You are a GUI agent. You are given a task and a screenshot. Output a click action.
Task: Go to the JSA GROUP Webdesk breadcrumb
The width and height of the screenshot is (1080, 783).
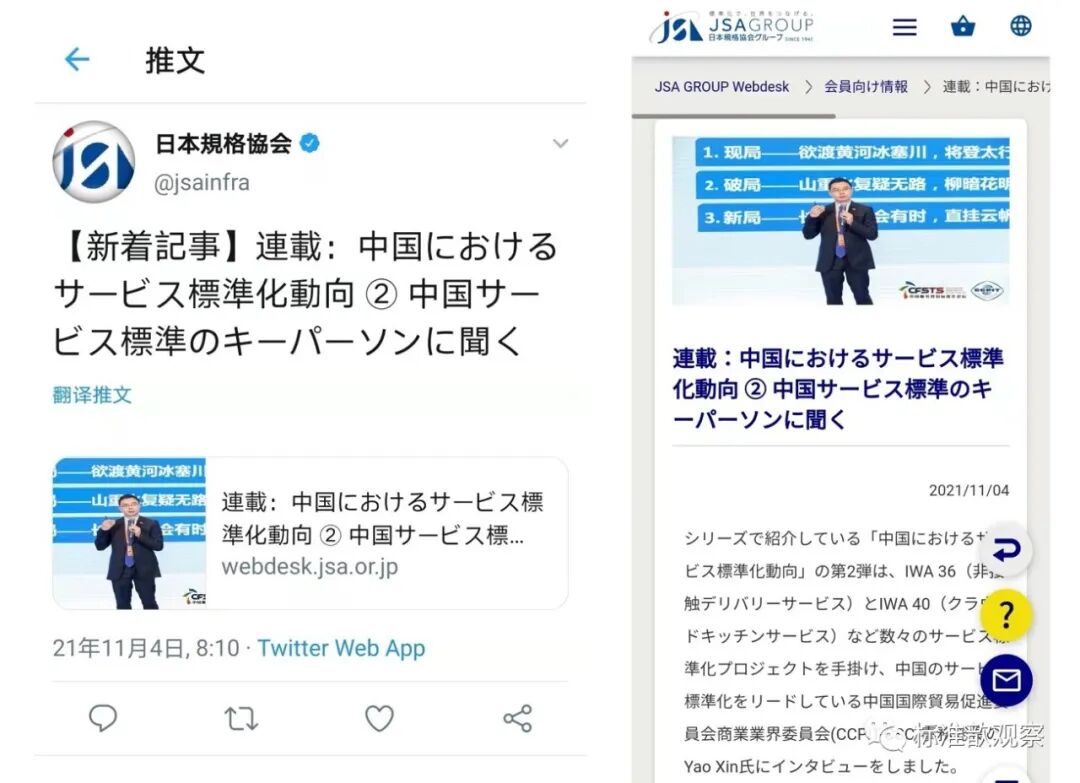pyautogui.click(x=721, y=87)
